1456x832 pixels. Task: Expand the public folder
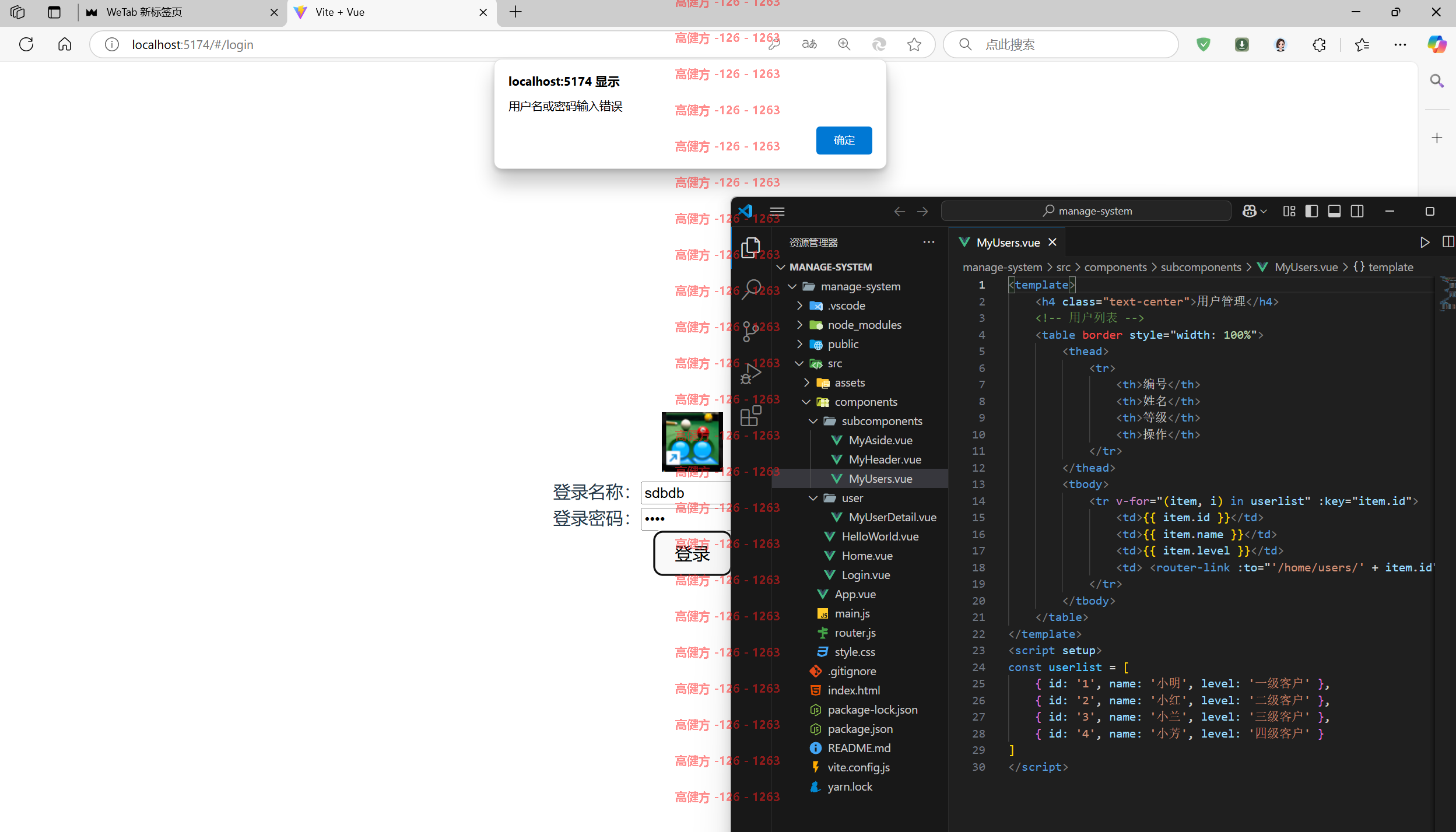click(x=799, y=344)
